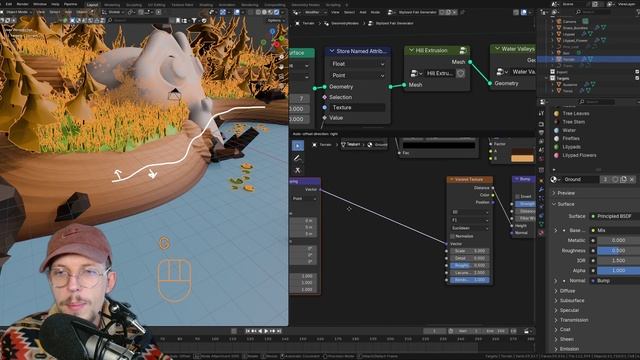The width and height of the screenshot is (640, 360).
Task: Click the Mesh output socket of Hill Extrusion
Action: [x=470, y=62]
